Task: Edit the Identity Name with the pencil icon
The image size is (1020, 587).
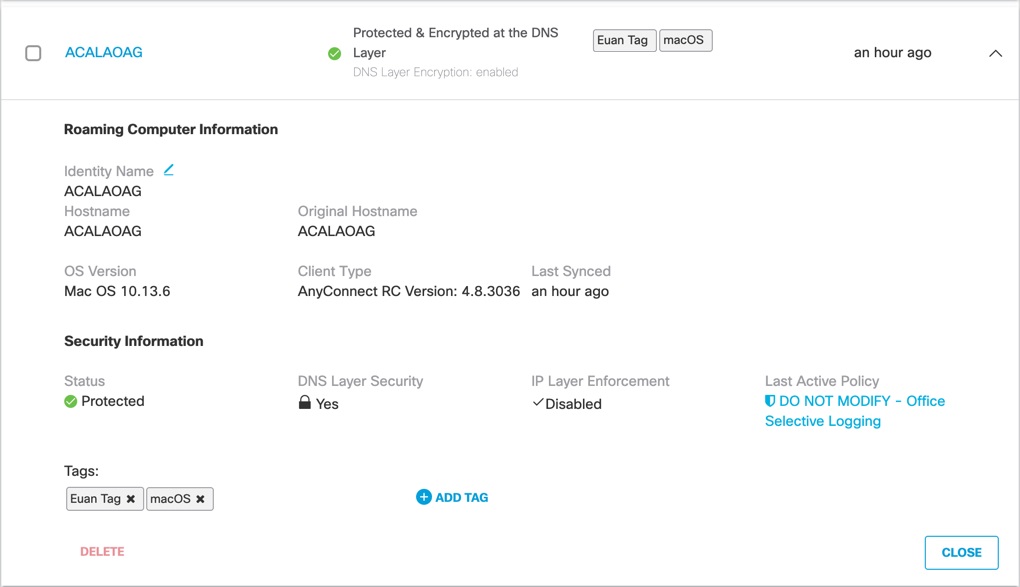Action: tap(168, 170)
